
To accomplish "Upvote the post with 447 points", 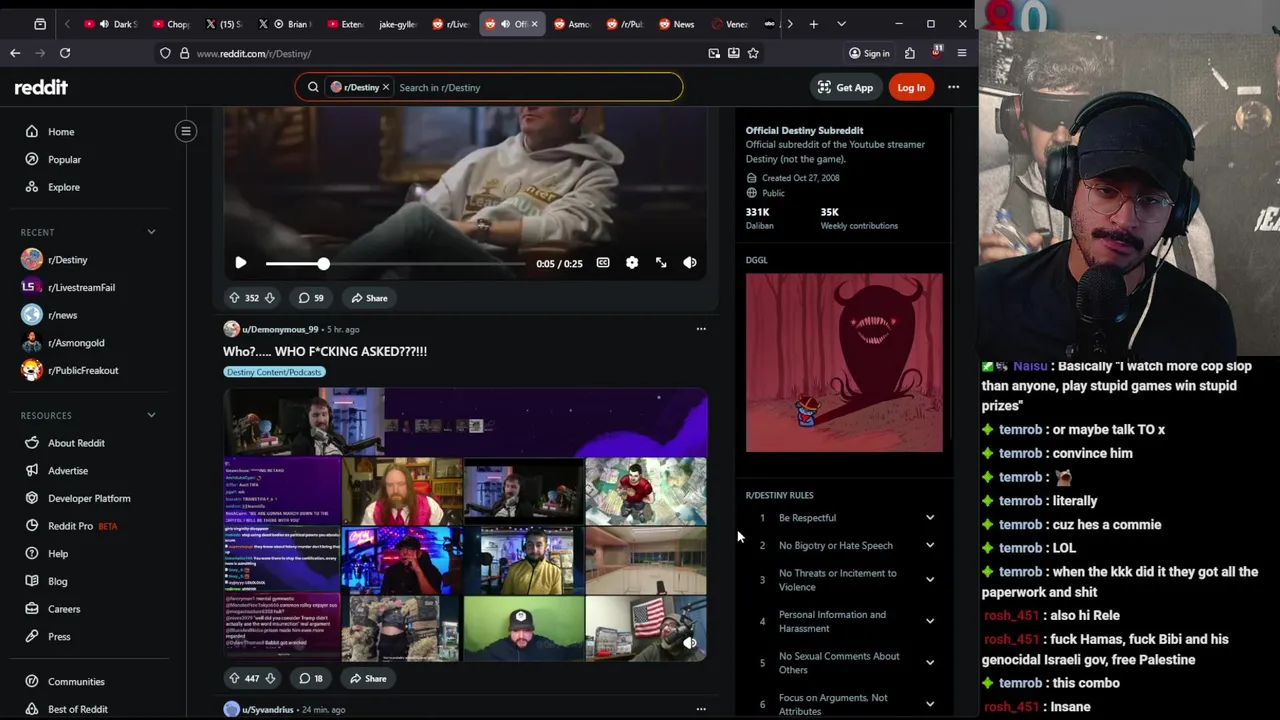I will coord(234,678).
